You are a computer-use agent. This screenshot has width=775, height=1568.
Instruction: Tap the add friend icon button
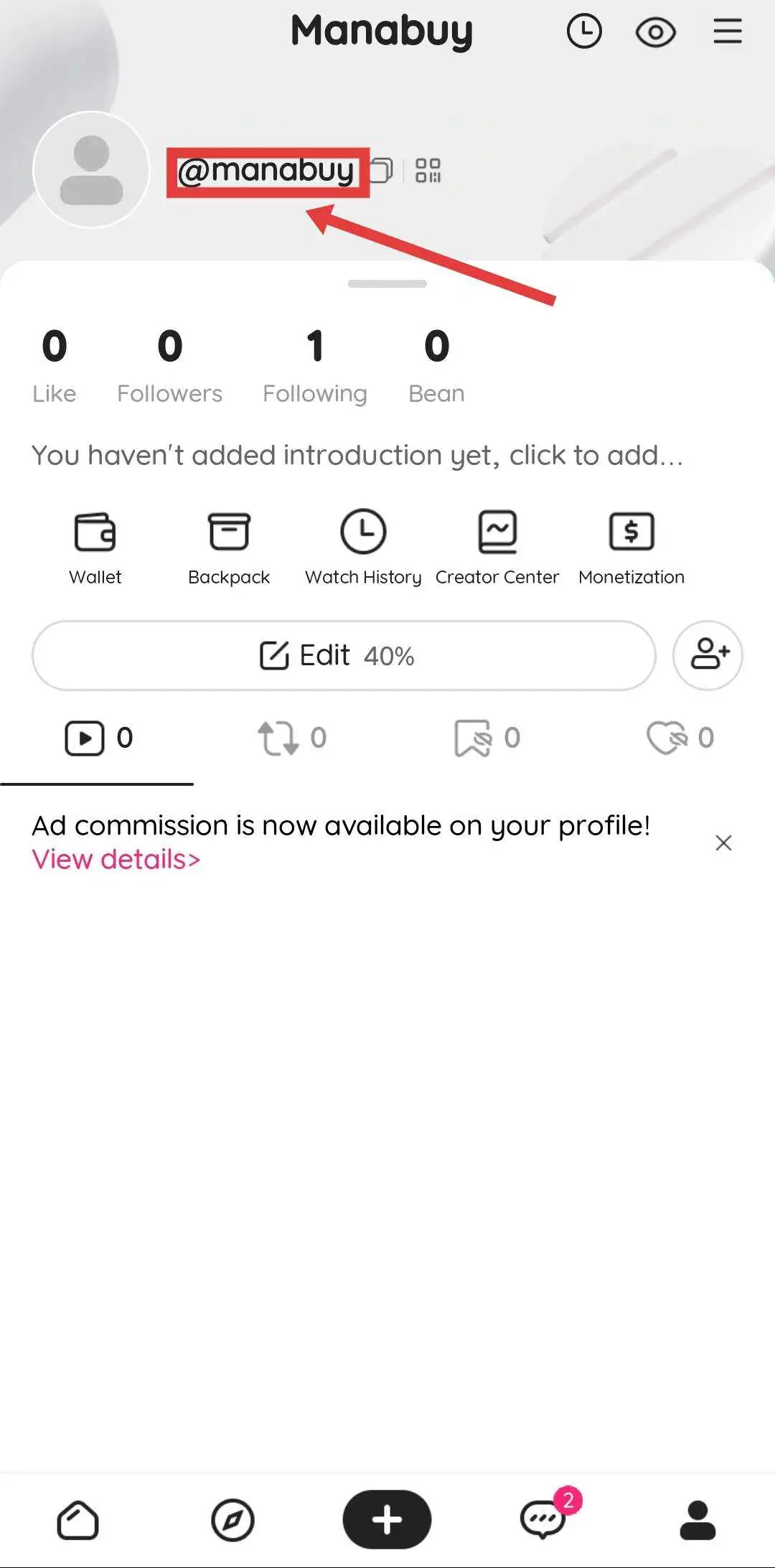pyautogui.click(x=708, y=655)
